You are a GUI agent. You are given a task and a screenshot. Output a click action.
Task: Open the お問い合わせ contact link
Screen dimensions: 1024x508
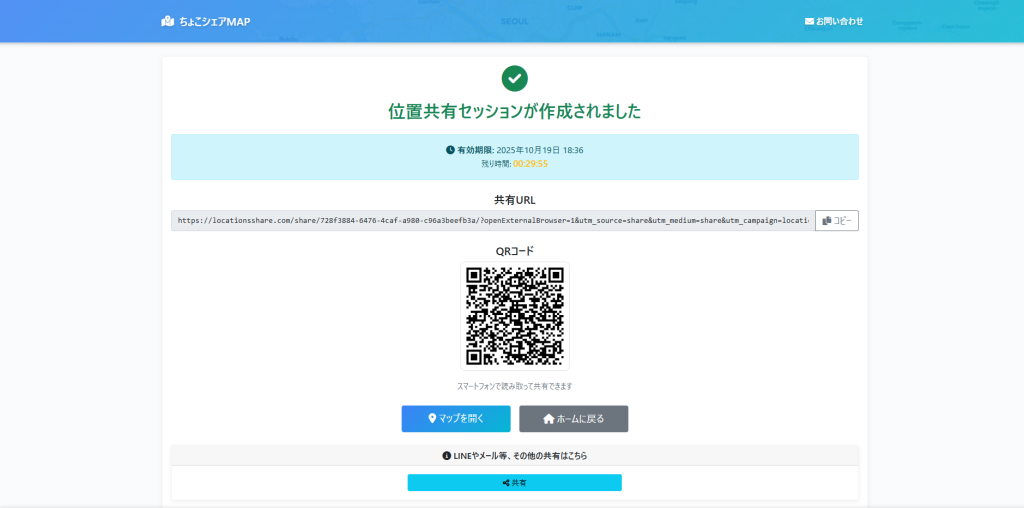[x=839, y=21]
